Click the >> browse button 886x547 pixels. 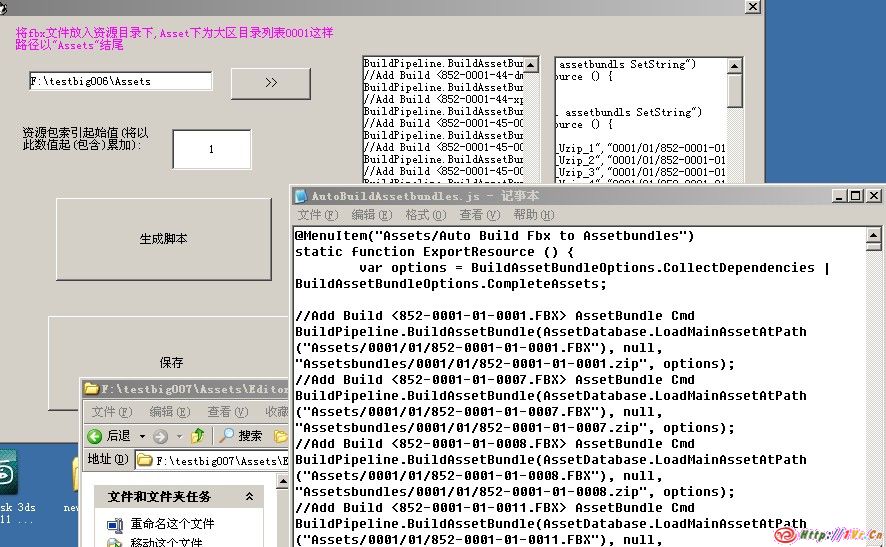(270, 83)
